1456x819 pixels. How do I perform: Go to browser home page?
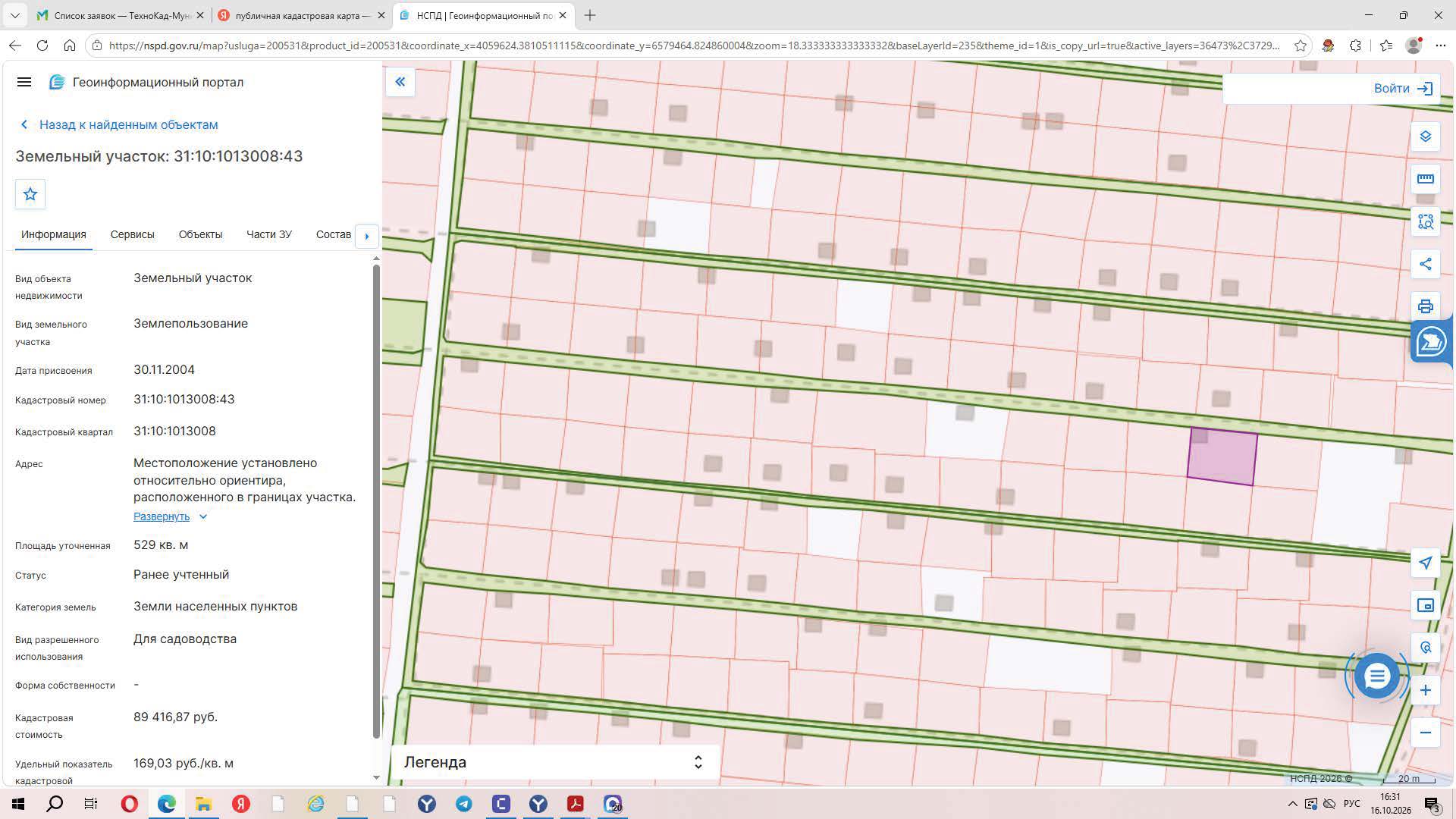pos(70,45)
